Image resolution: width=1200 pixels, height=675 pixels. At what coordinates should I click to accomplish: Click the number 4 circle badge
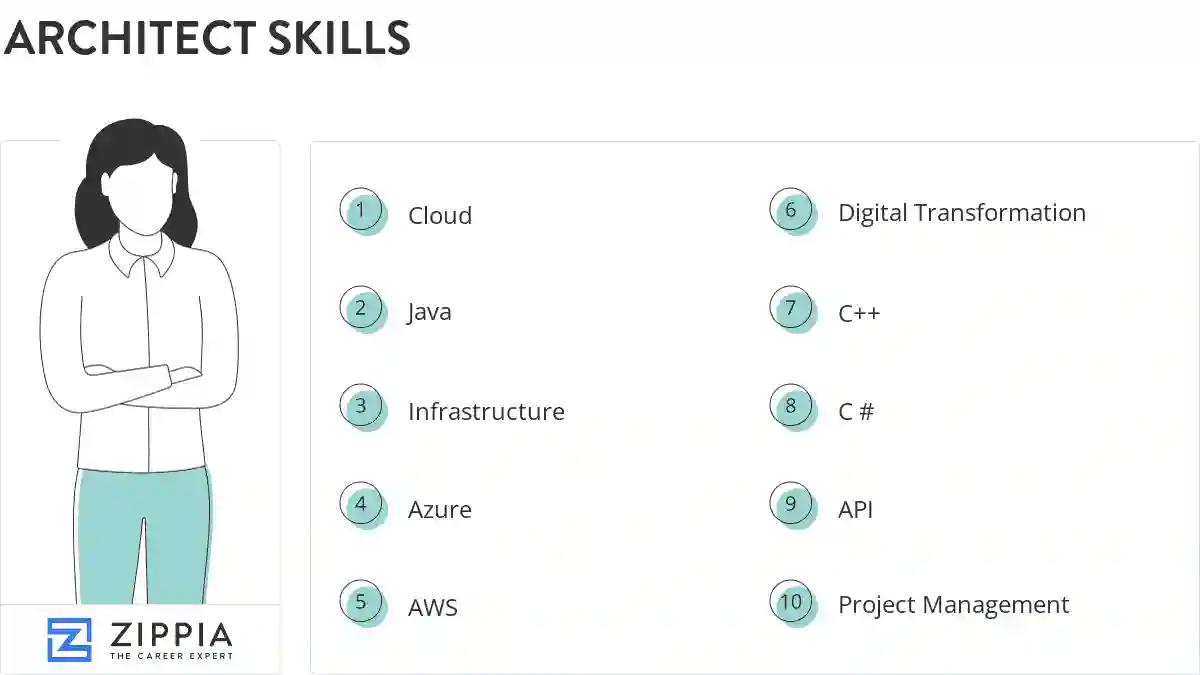click(x=361, y=505)
